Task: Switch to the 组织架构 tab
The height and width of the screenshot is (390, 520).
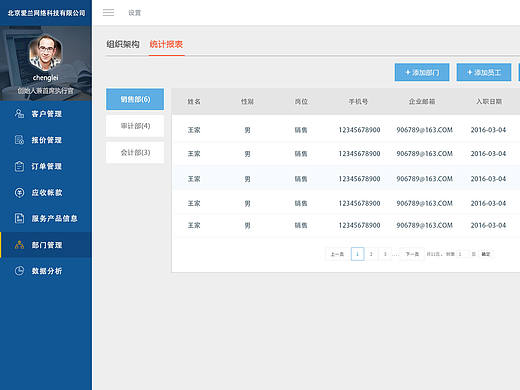Action: click(123, 44)
